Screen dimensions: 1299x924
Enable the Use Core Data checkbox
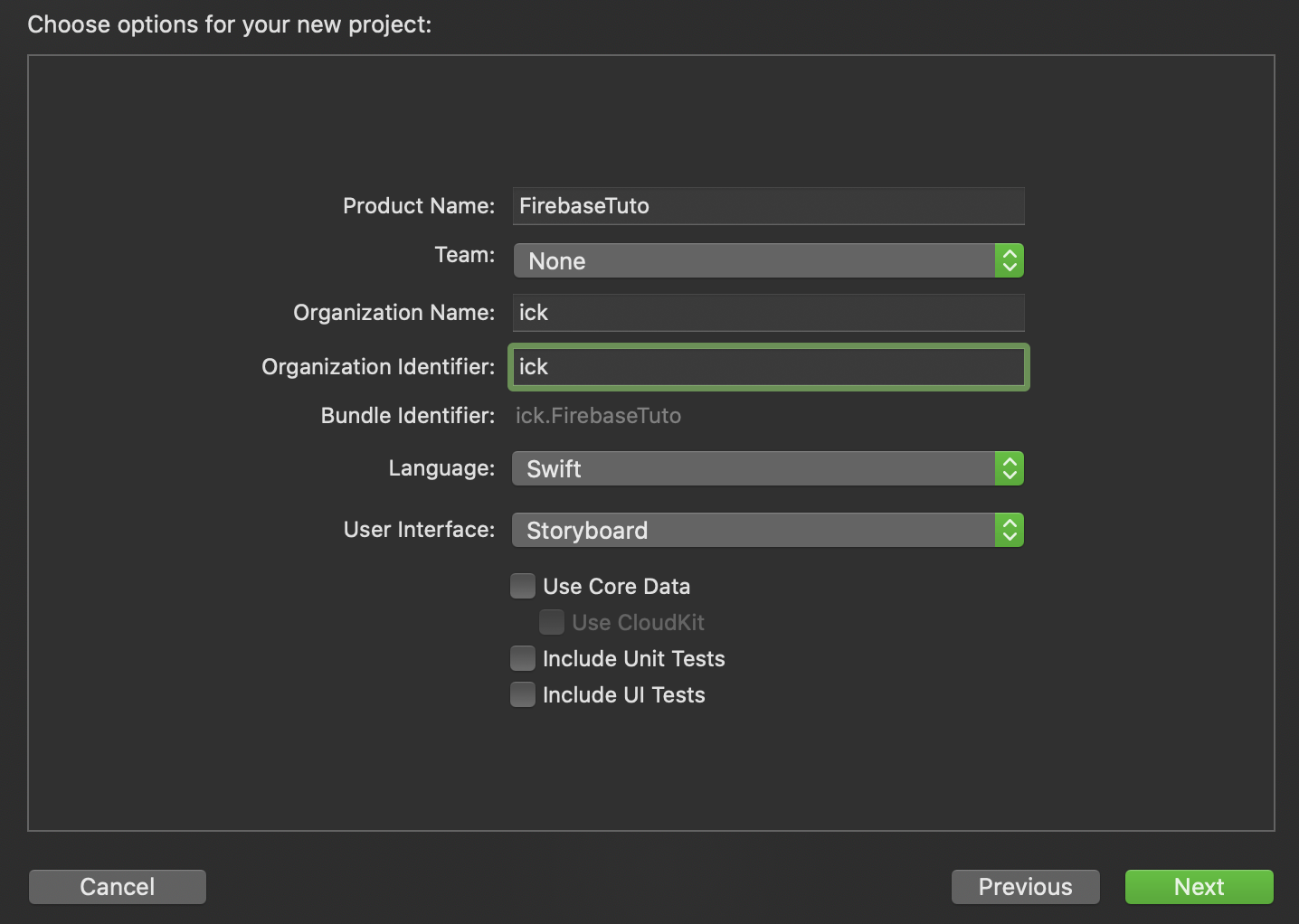(523, 587)
